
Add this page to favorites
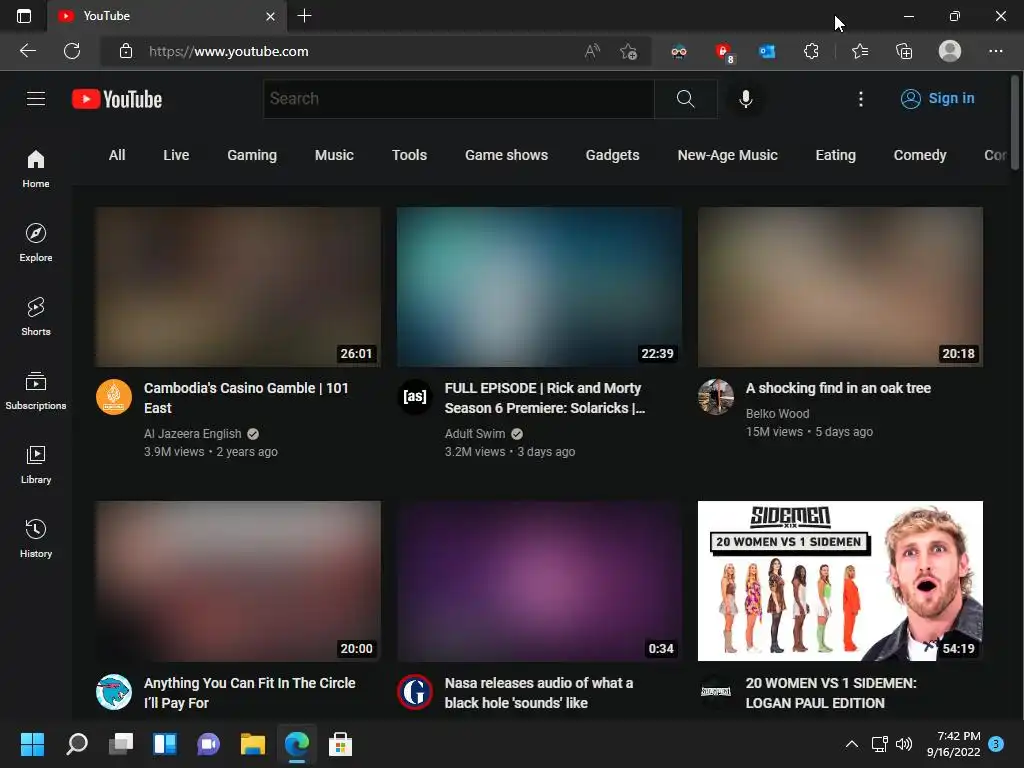pos(629,51)
